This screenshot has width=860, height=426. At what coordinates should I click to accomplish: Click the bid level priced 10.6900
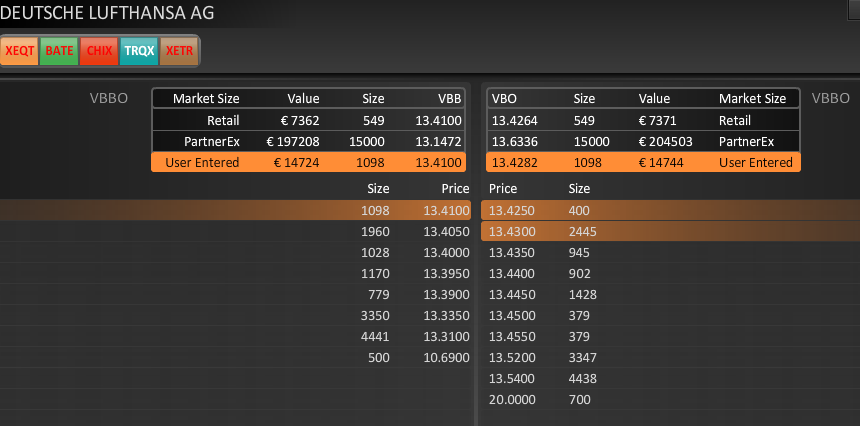point(446,357)
